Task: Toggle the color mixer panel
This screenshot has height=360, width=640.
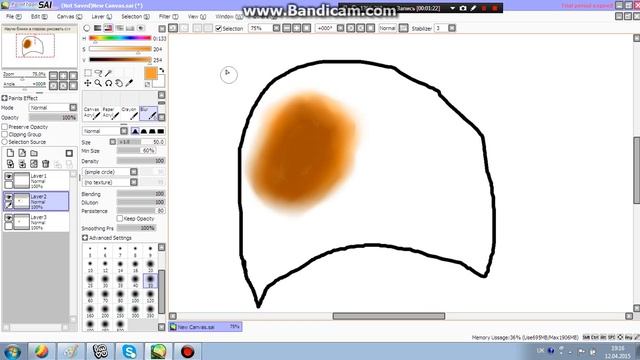Action: pos(119,28)
